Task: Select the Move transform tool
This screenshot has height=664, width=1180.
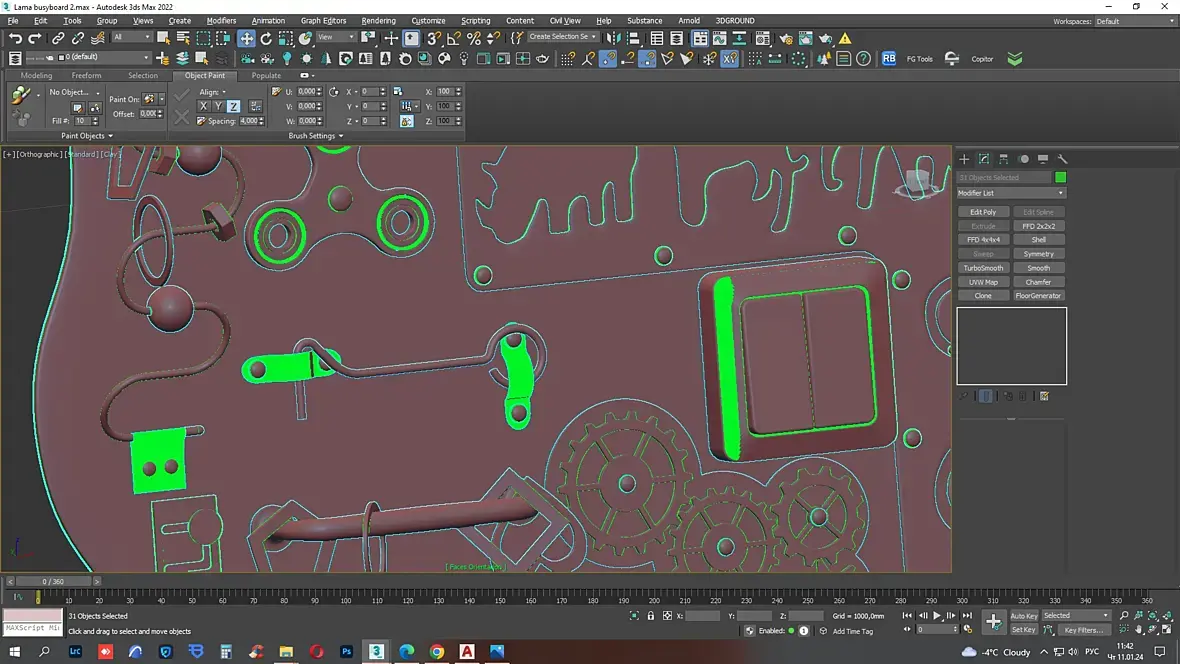Action: pyautogui.click(x=246, y=38)
